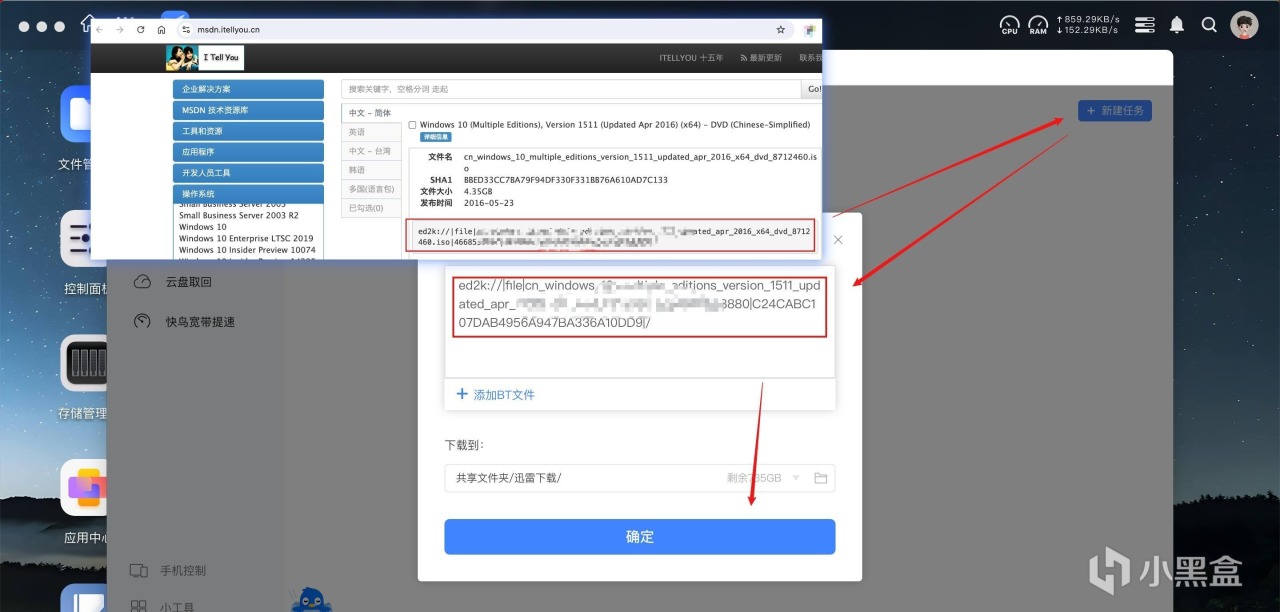The width and height of the screenshot is (1280, 612).
Task: Close the new task dialog with X
Action: 838,240
